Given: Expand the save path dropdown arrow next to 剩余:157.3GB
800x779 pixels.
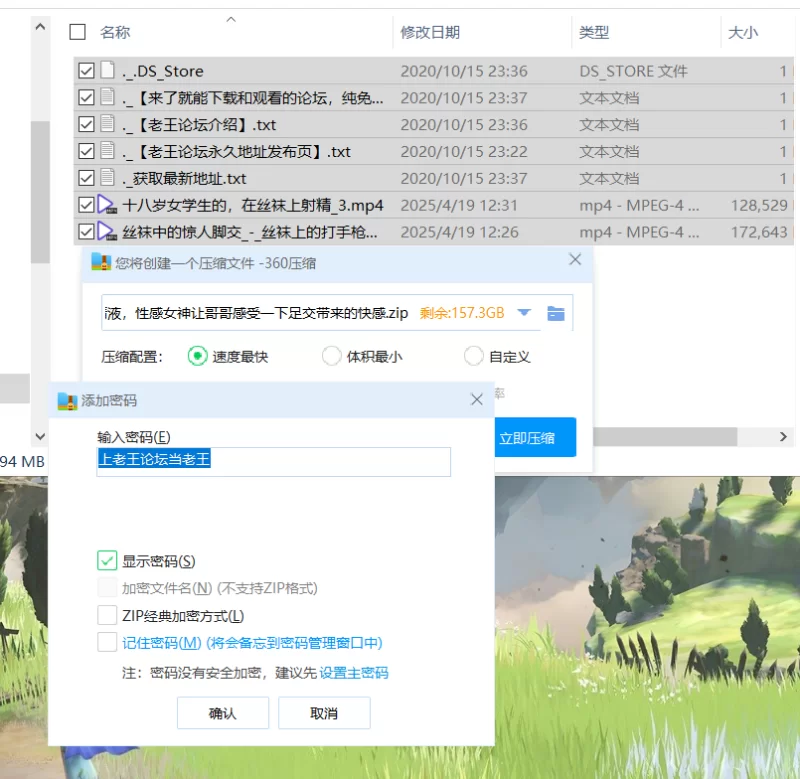Looking at the screenshot, I should click(x=524, y=313).
